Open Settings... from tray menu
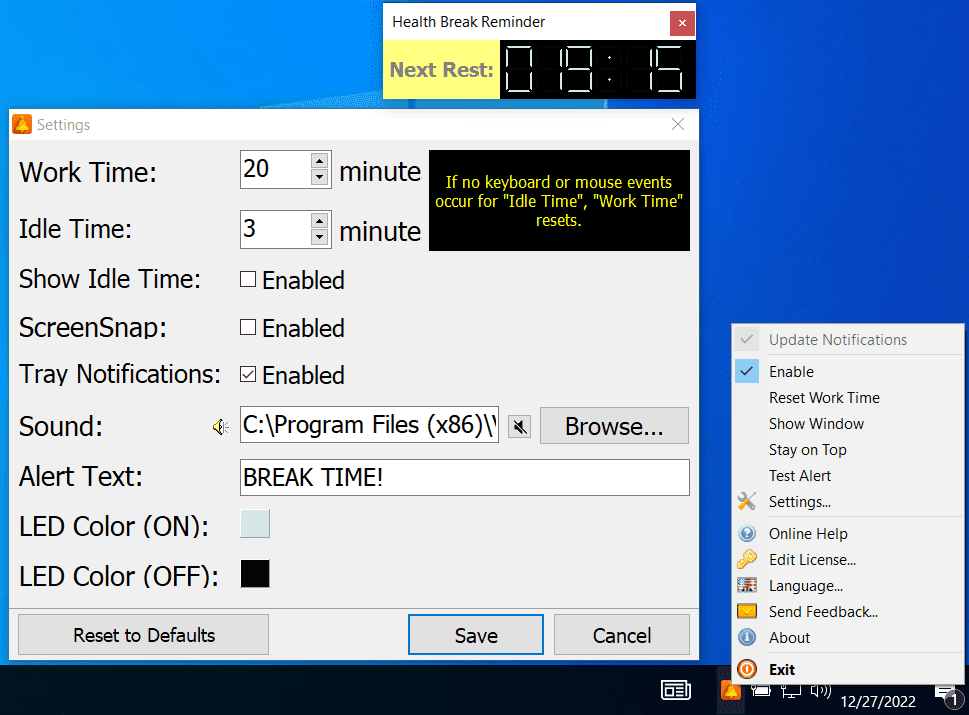 point(800,501)
